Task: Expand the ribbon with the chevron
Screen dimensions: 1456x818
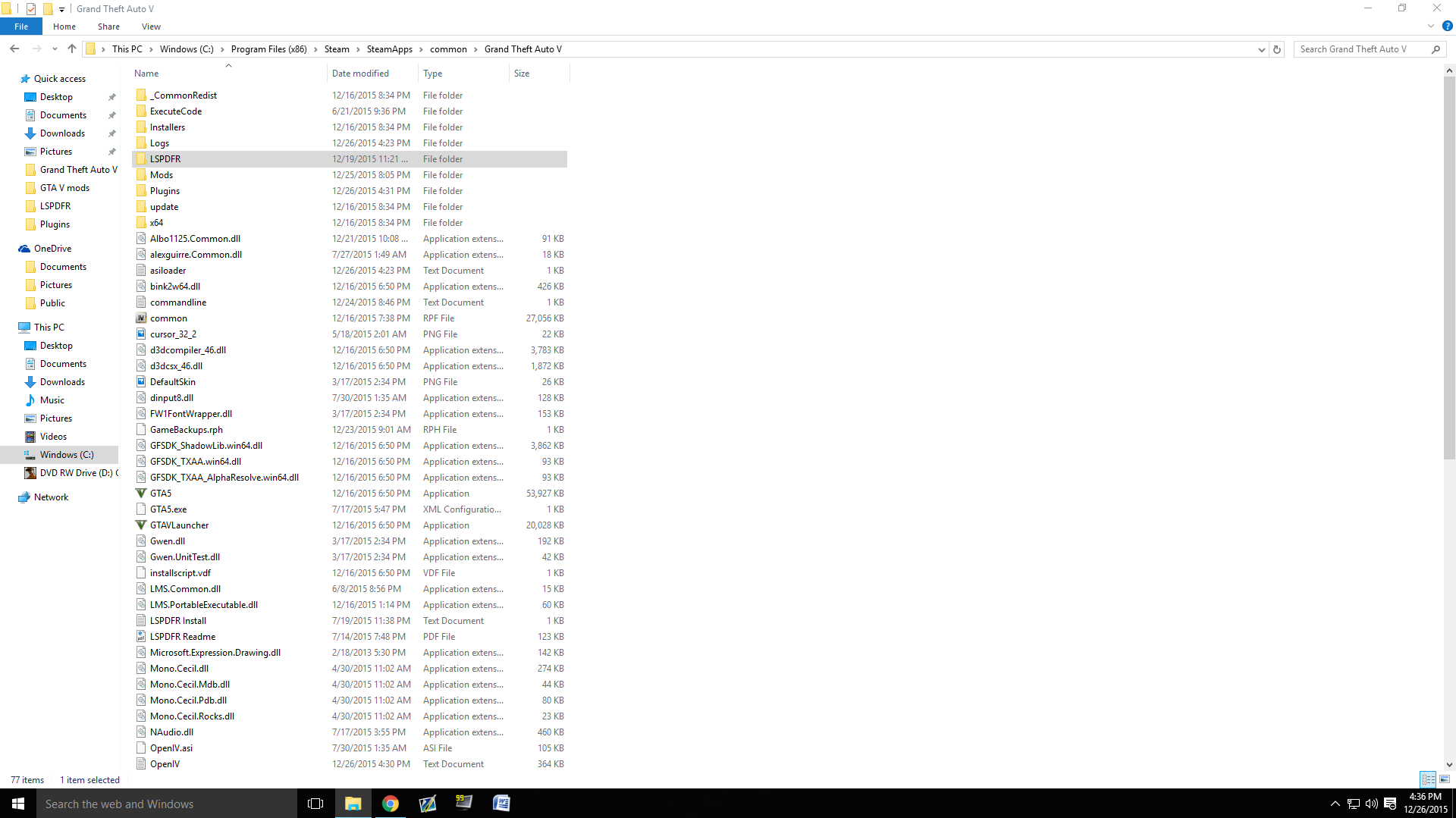Action: 1431,26
